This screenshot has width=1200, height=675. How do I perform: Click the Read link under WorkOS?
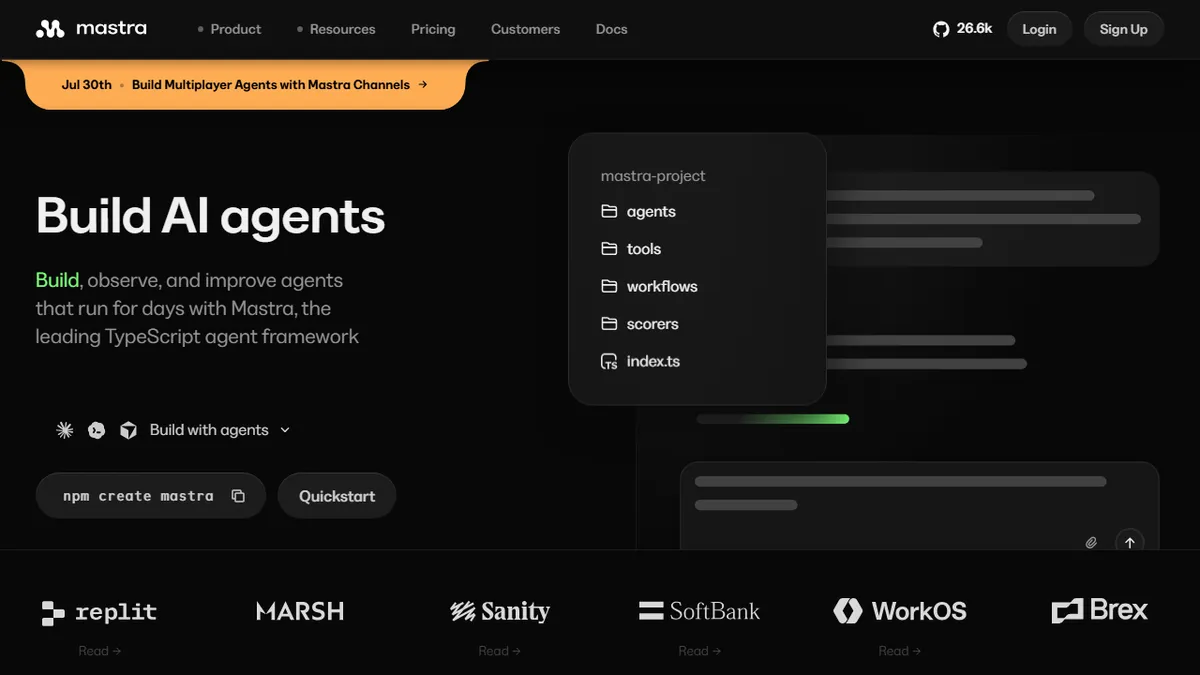click(900, 651)
